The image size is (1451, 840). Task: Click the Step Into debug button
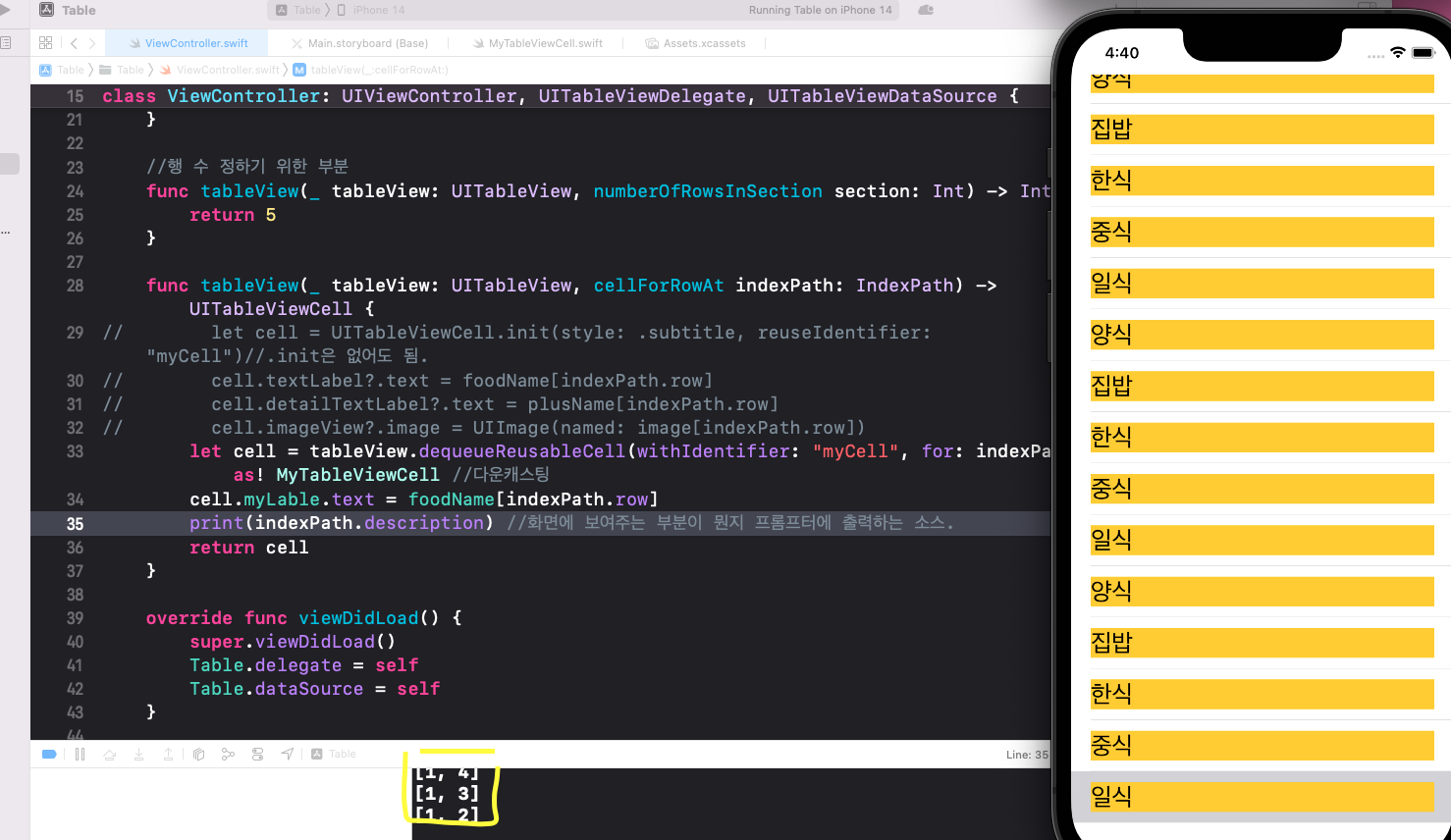[139, 755]
